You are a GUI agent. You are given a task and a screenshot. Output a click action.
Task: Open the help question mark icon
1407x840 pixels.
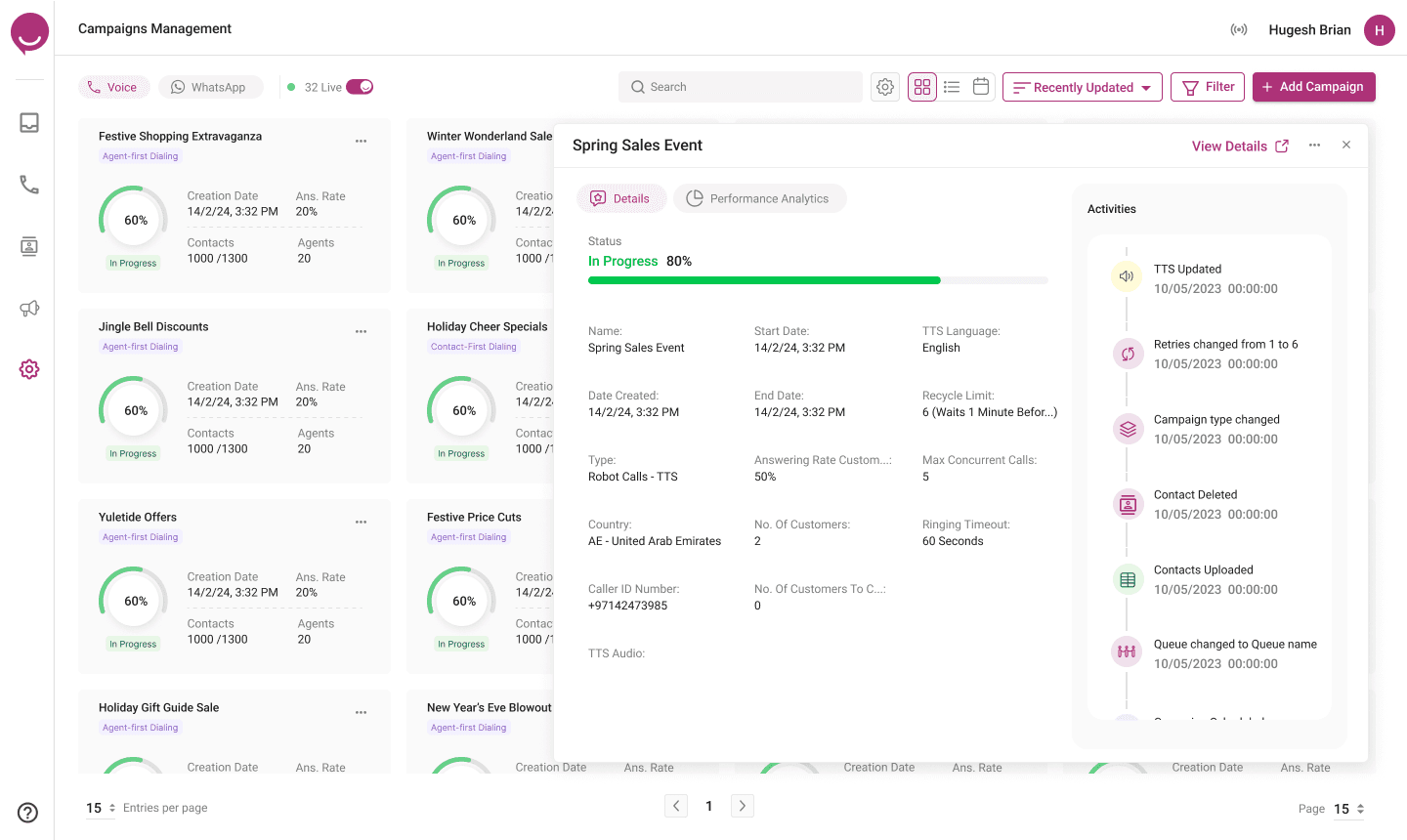(x=28, y=813)
